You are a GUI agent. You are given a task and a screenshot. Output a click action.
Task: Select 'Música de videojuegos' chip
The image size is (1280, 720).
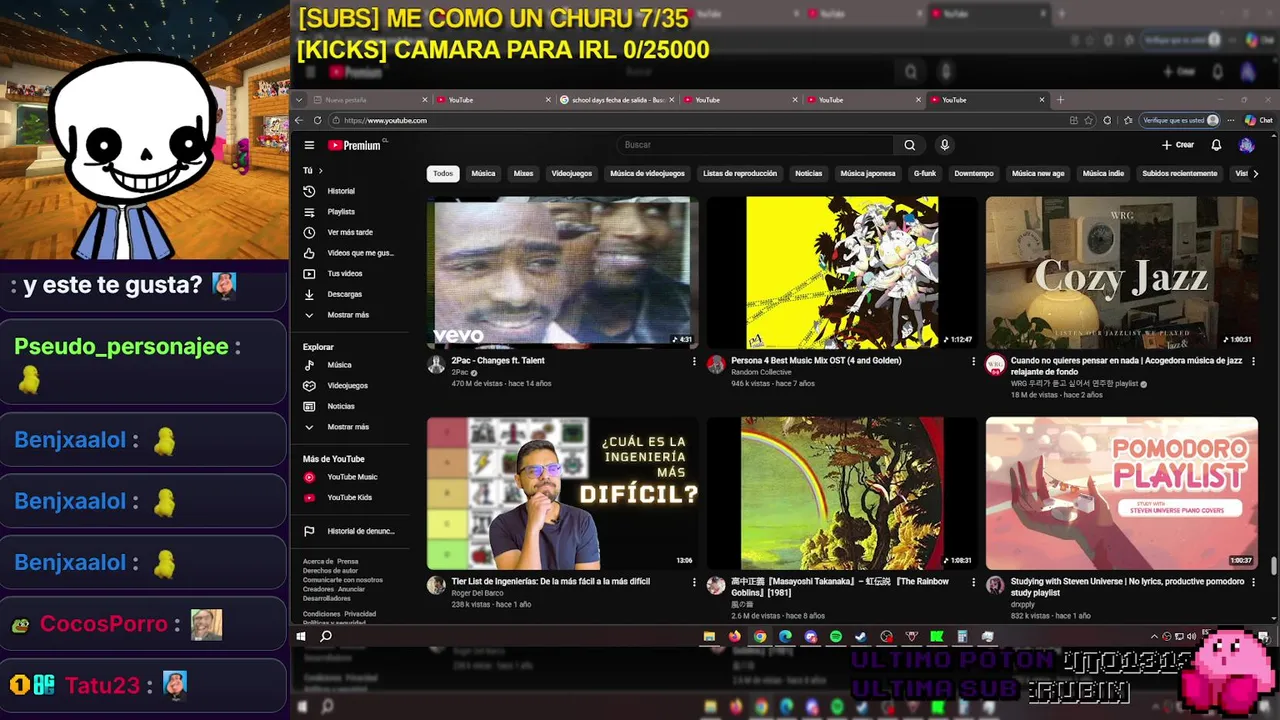point(647,173)
